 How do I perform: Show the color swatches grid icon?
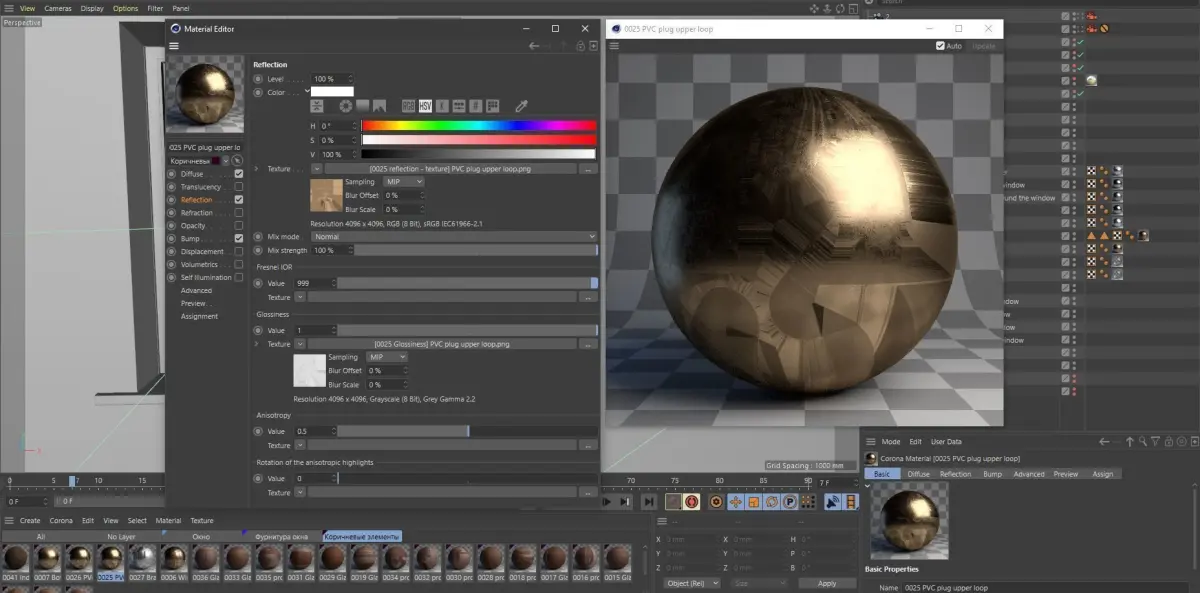pos(492,105)
